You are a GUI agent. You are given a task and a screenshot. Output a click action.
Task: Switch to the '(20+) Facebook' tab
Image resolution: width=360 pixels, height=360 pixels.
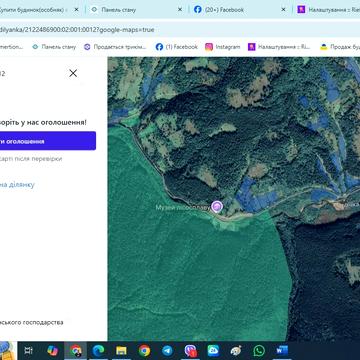(x=224, y=10)
